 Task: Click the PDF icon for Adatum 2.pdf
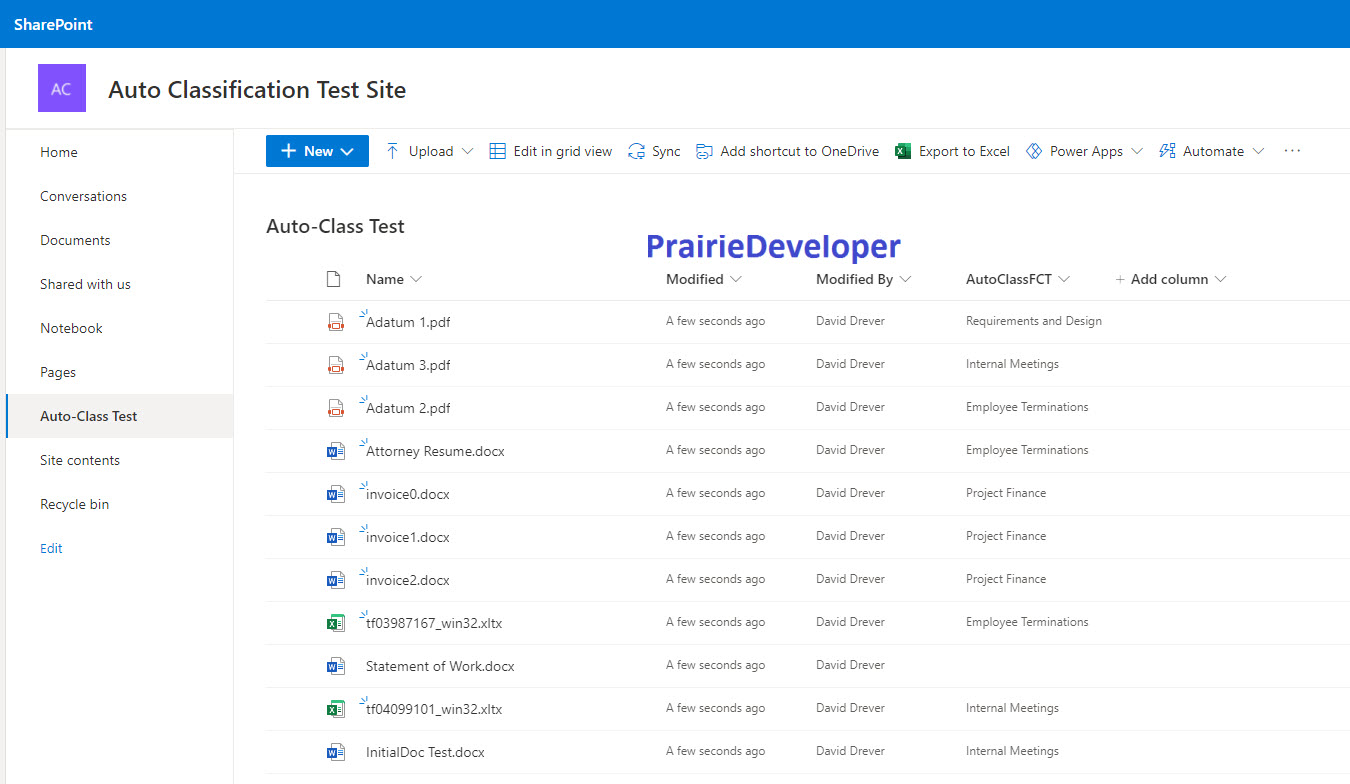pyautogui.click(x=336, y=408)
